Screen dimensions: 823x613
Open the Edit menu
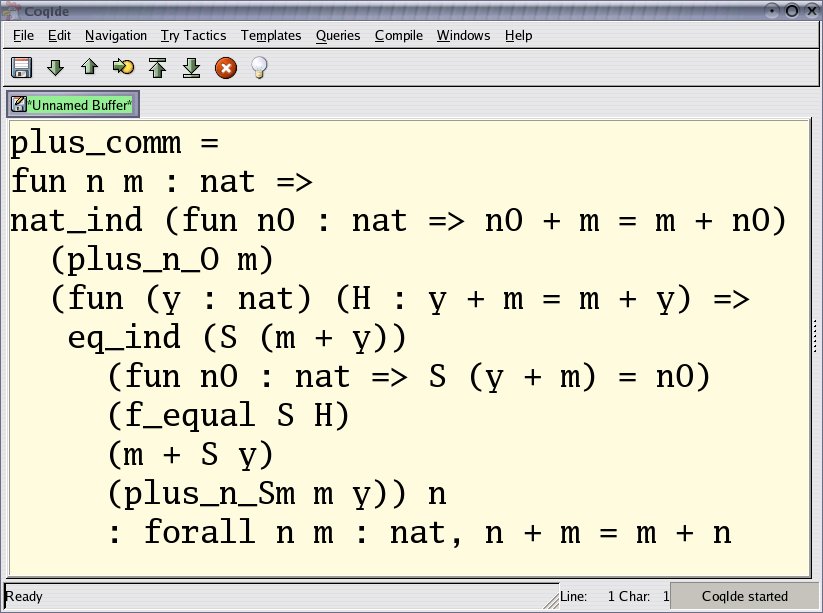(x=59, y=35)
